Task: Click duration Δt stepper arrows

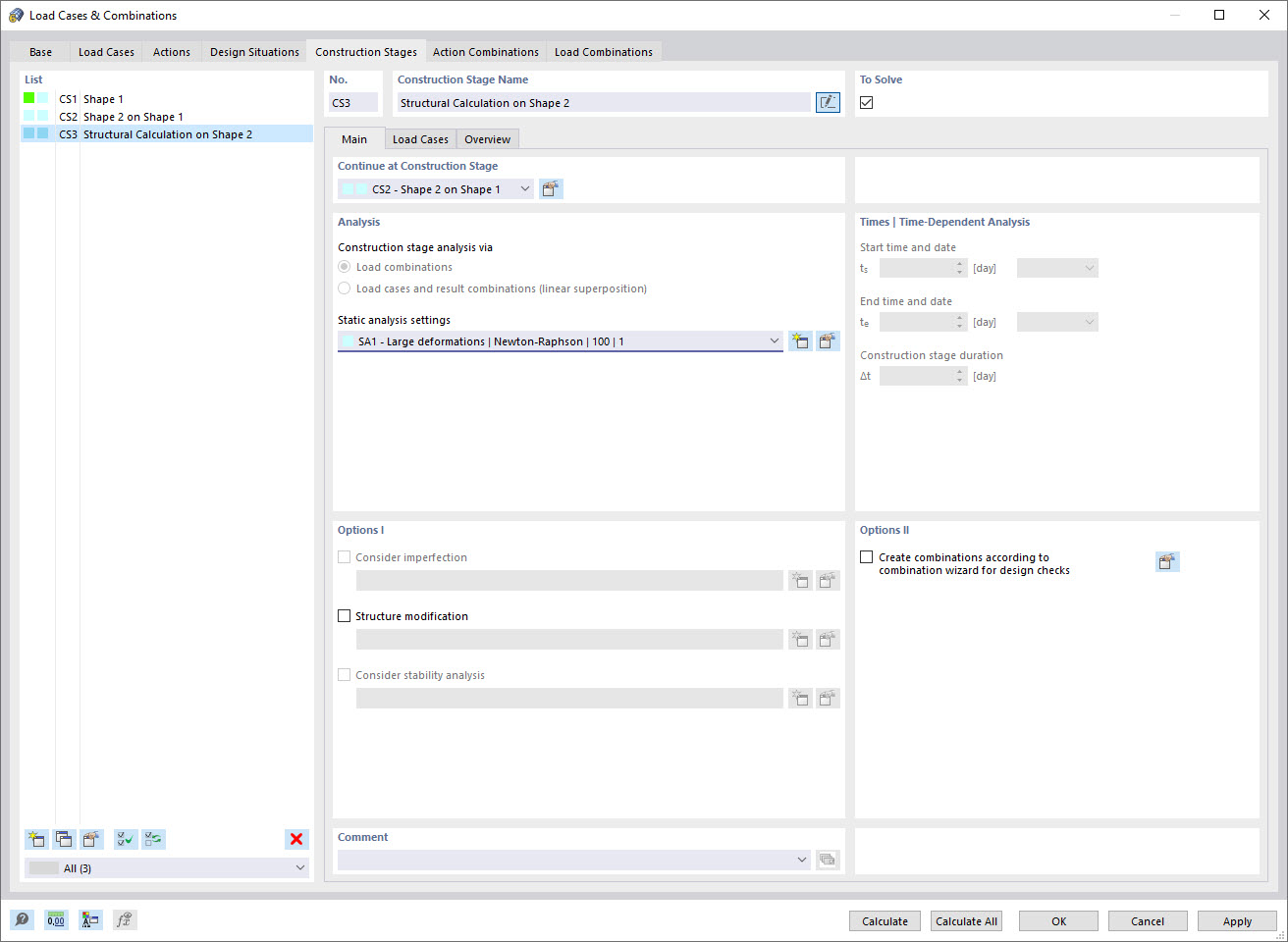Action: (x=960, y=376)
